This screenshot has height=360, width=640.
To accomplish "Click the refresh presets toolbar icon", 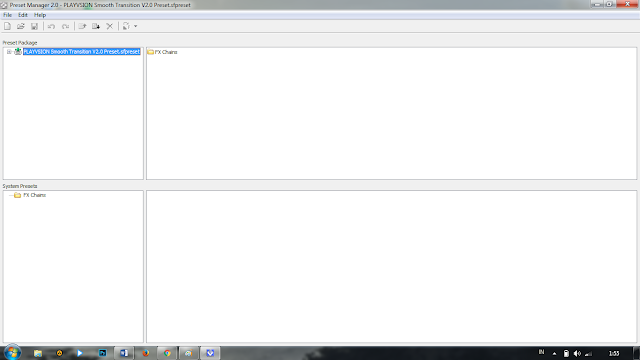I will click(x=126, y=26).
